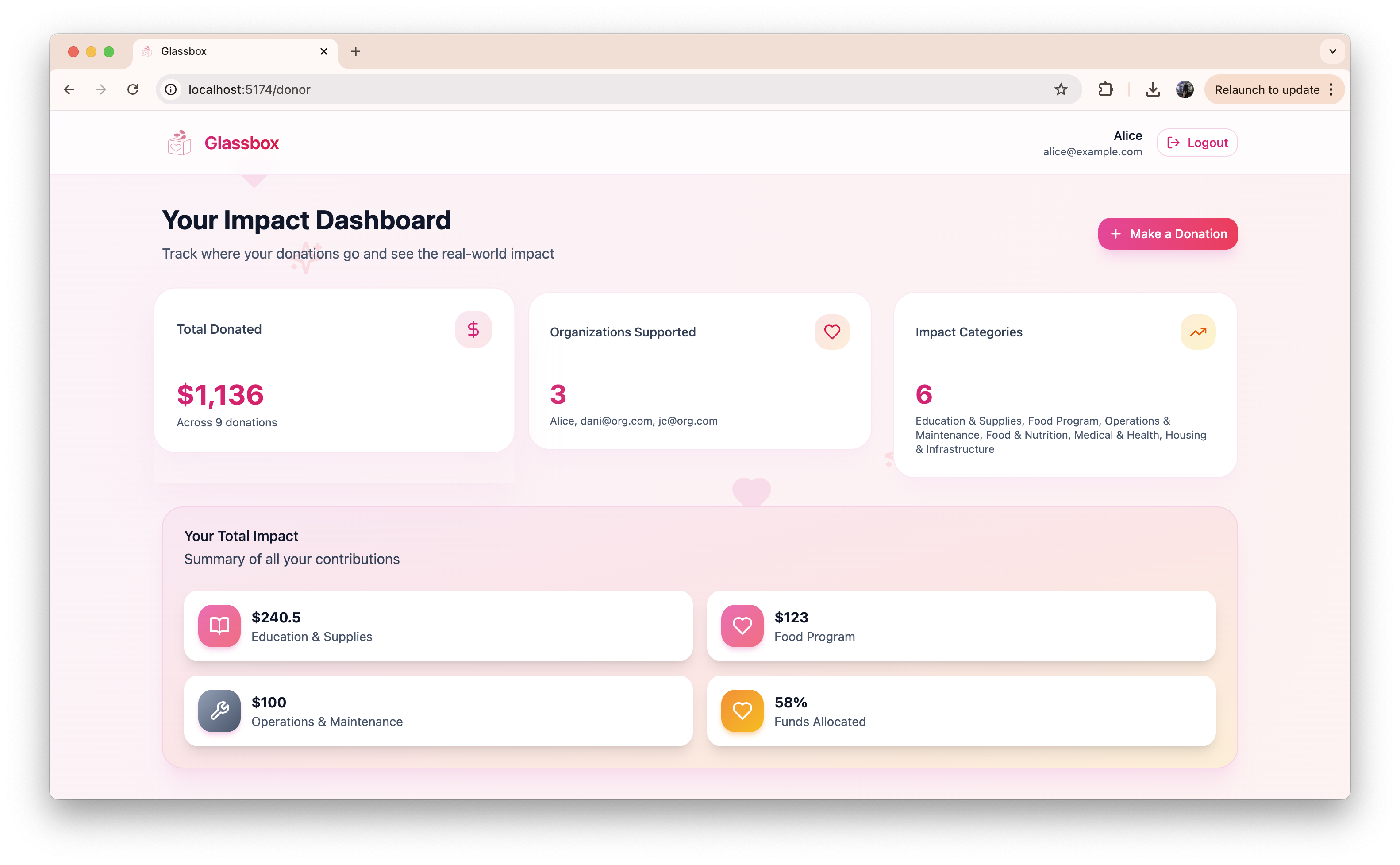Click the heart icon on Organizations Supported
Viewport: 1400px width, 865px height.
tap(832, 332)
